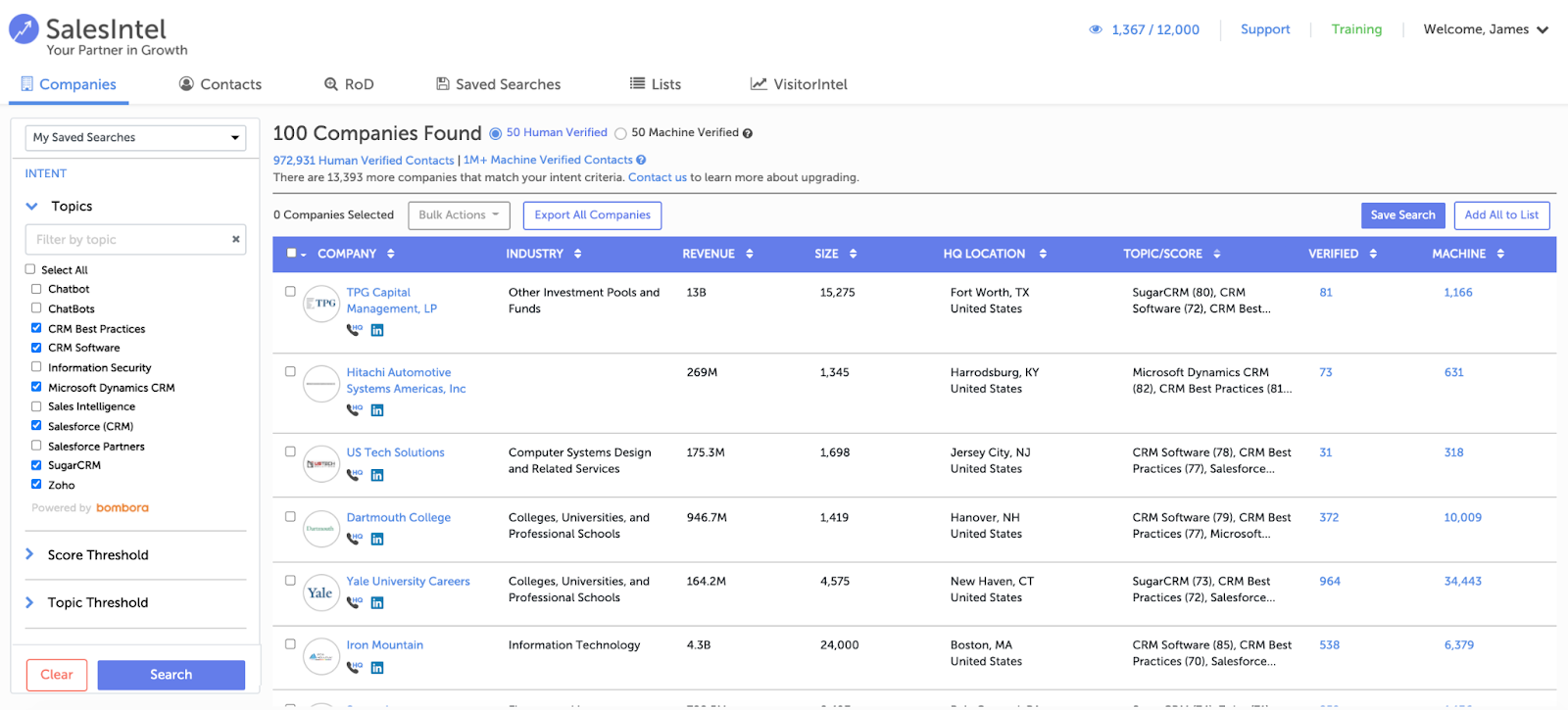
Task: Open the header select-all checkbox dropdown arrow
Action: click(304, 255)
